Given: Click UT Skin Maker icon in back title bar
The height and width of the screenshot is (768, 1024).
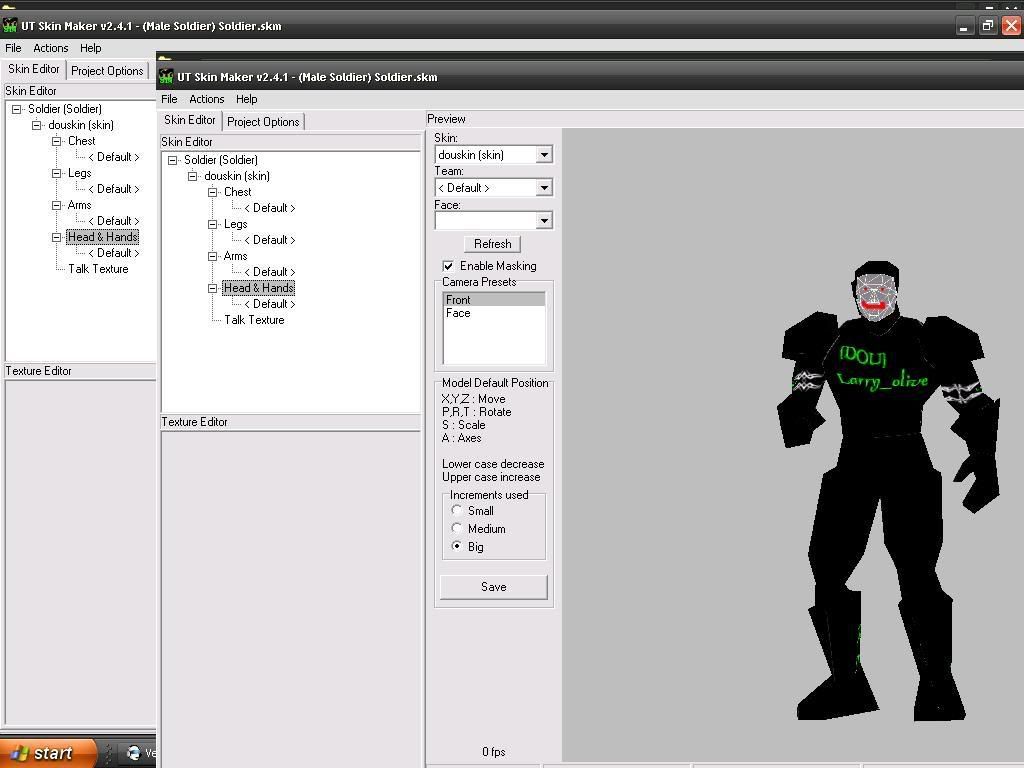Looking at the screenshot, I should pyautogui.click(x=10, y=25).
